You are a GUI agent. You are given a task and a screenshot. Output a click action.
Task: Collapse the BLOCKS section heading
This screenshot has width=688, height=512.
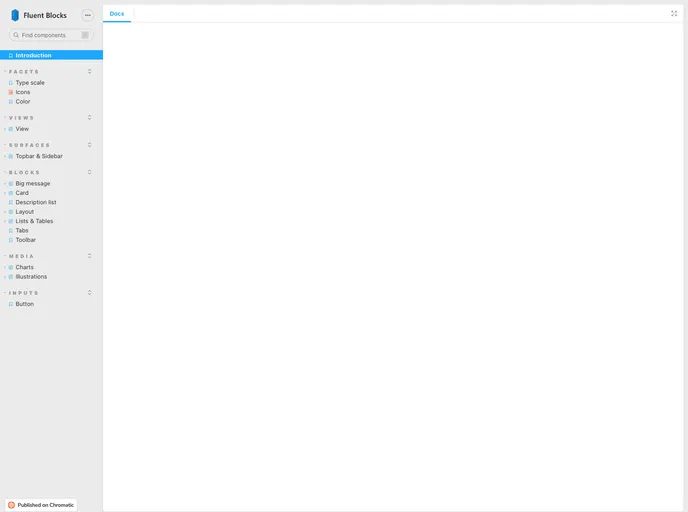24,172
